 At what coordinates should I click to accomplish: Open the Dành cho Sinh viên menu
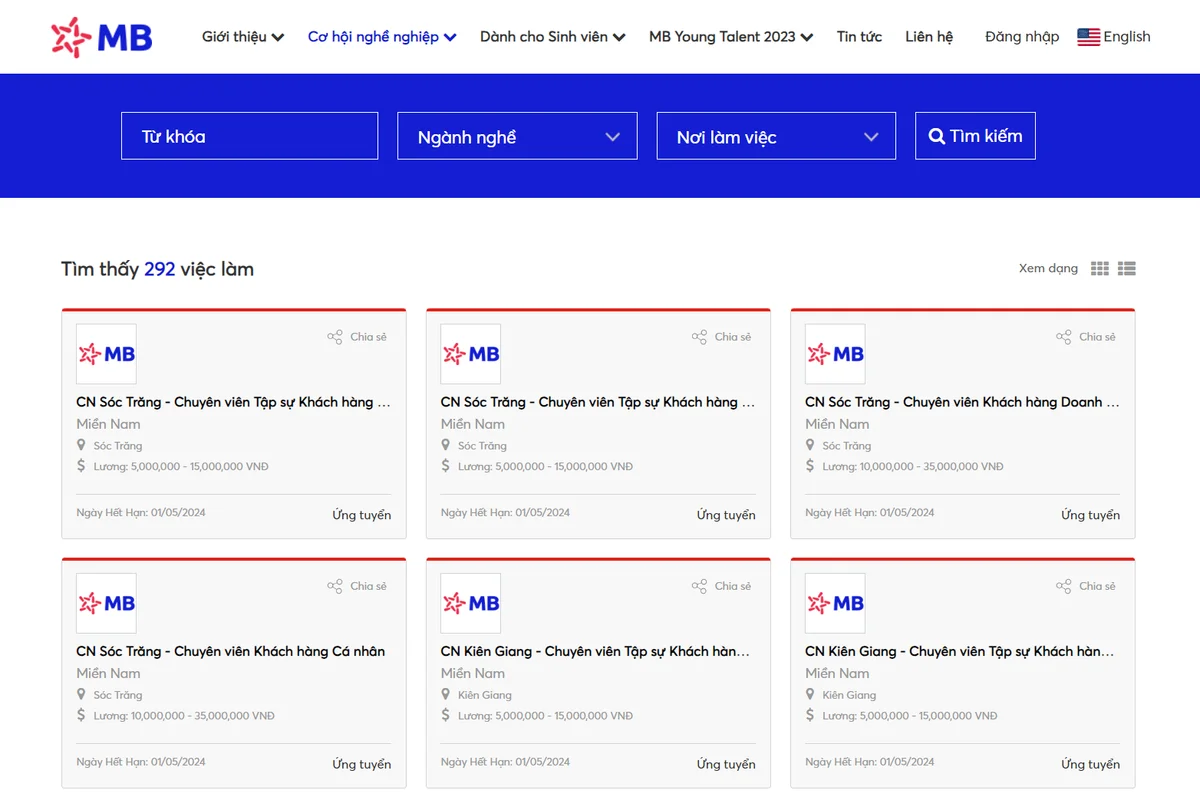tap(553, 37)
